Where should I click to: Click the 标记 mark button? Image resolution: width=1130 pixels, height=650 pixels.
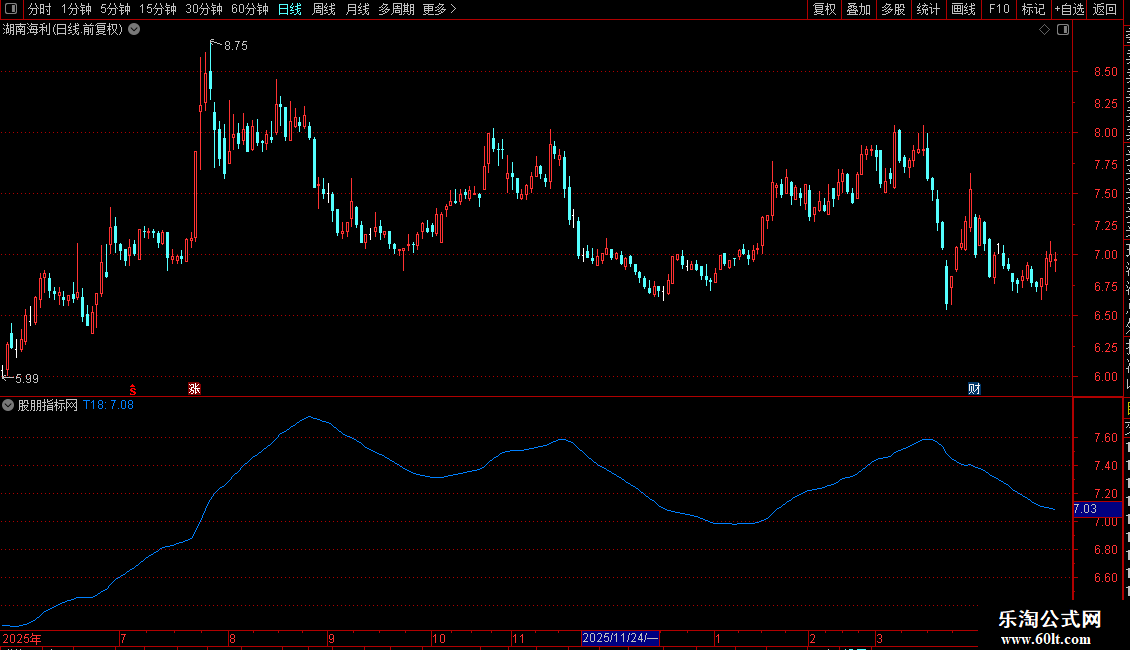[1033, 9]
